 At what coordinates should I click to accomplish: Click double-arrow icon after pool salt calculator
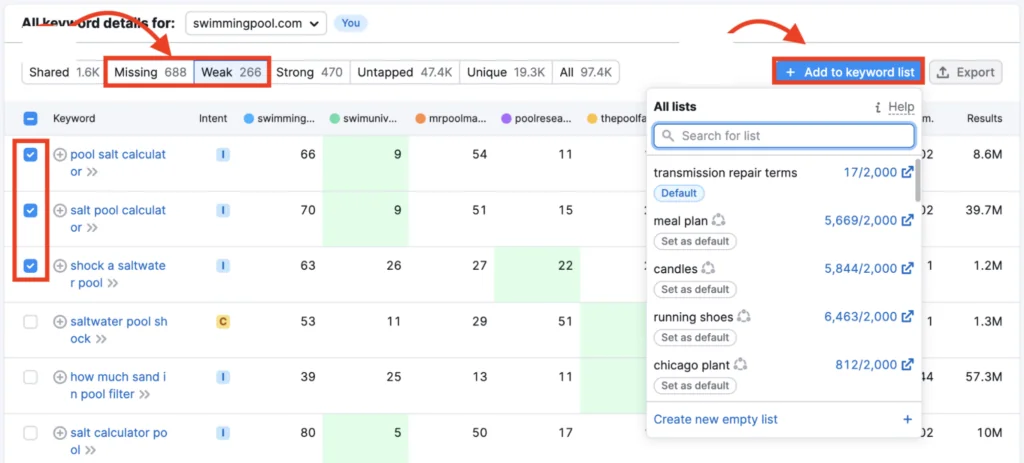click(x=91, y=172)
